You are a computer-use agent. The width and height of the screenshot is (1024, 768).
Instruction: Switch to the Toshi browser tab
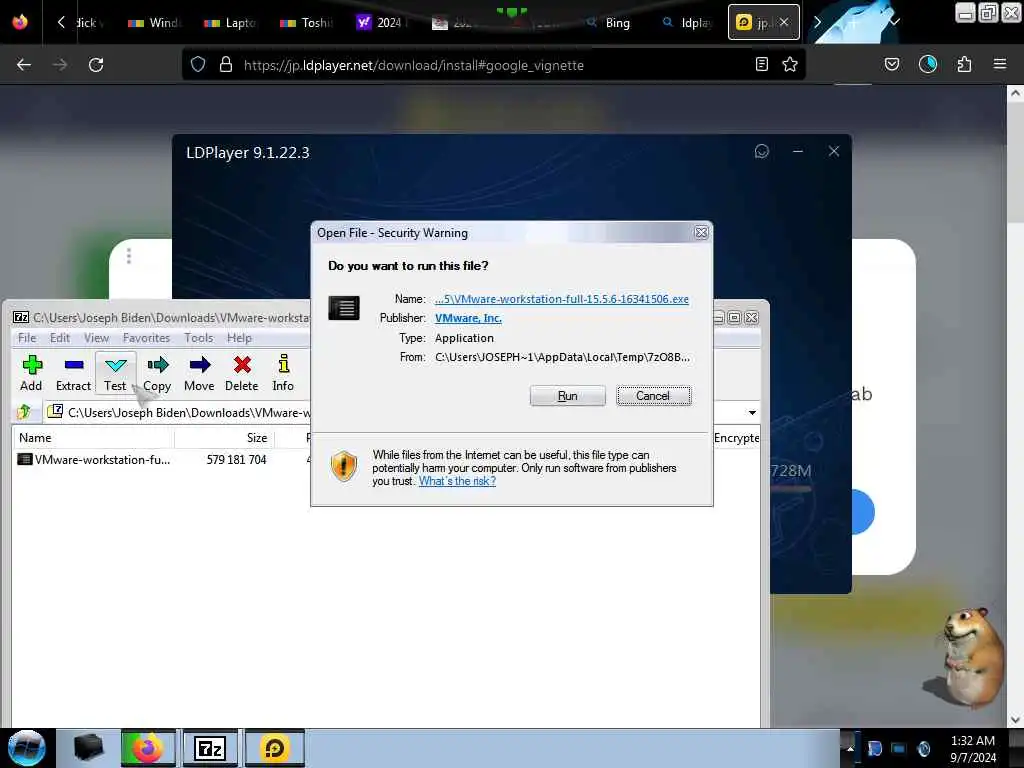(x=306, y=23)
